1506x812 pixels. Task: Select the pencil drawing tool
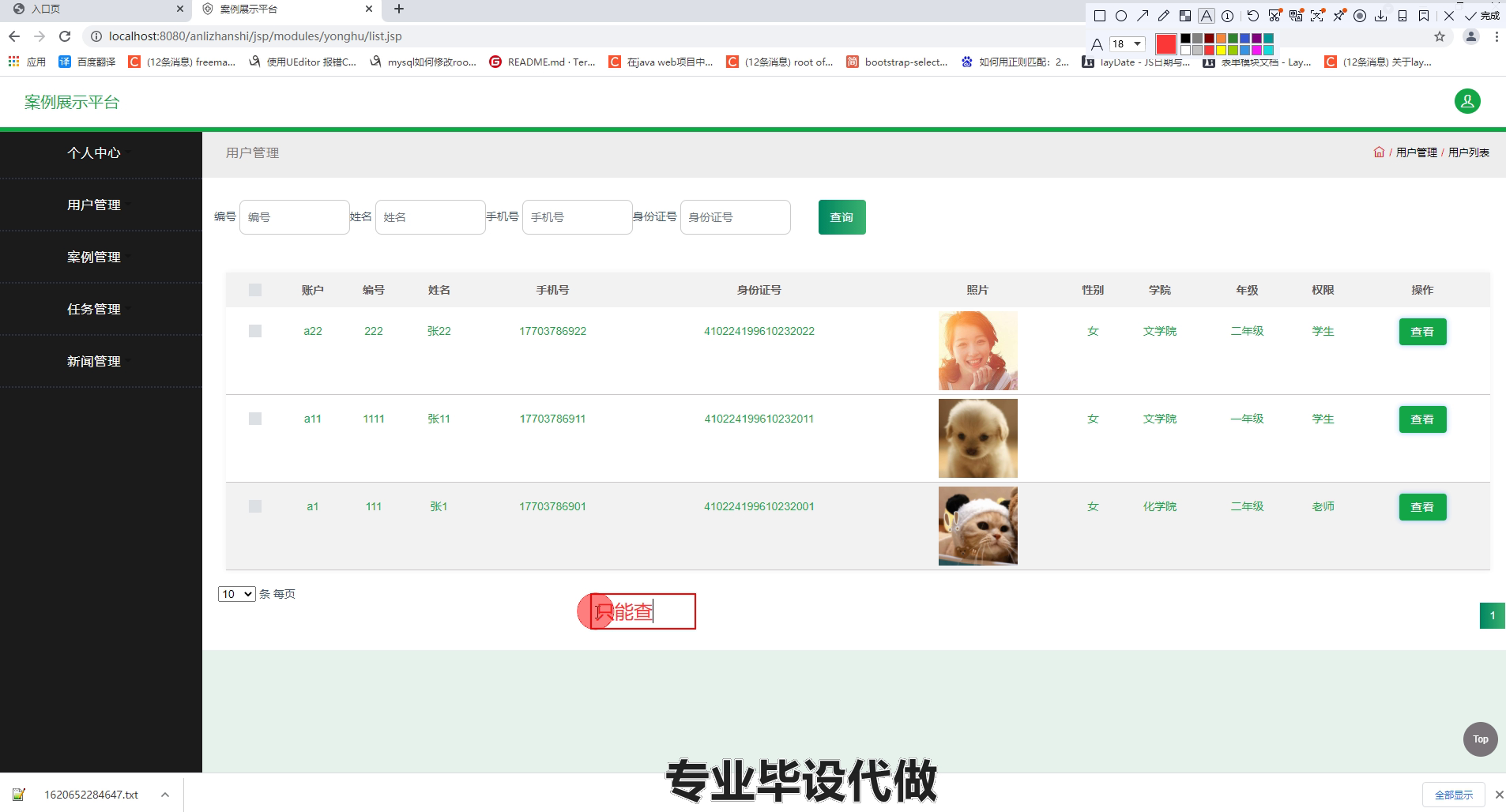pyautogui.click(x=1164, y=16)
